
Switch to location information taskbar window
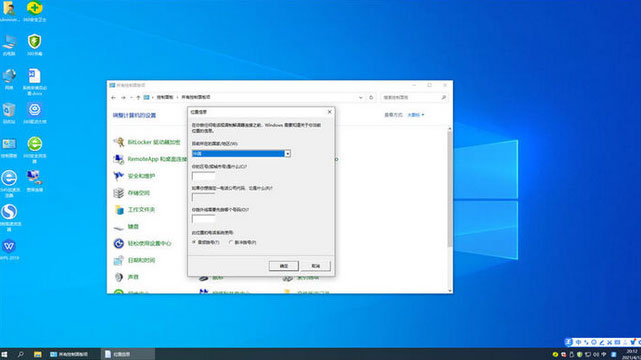pos(128,354)
